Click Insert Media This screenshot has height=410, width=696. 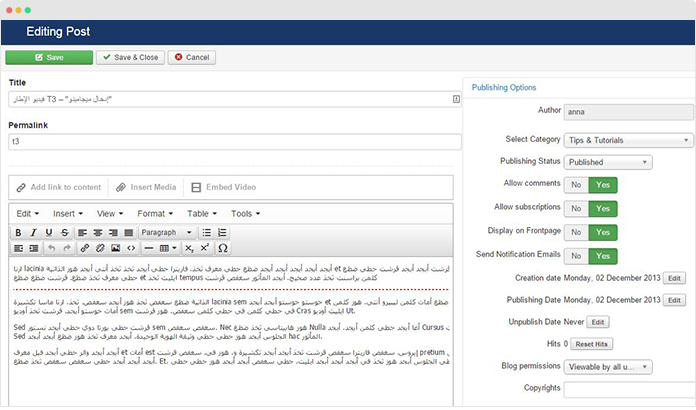point(146,187)
